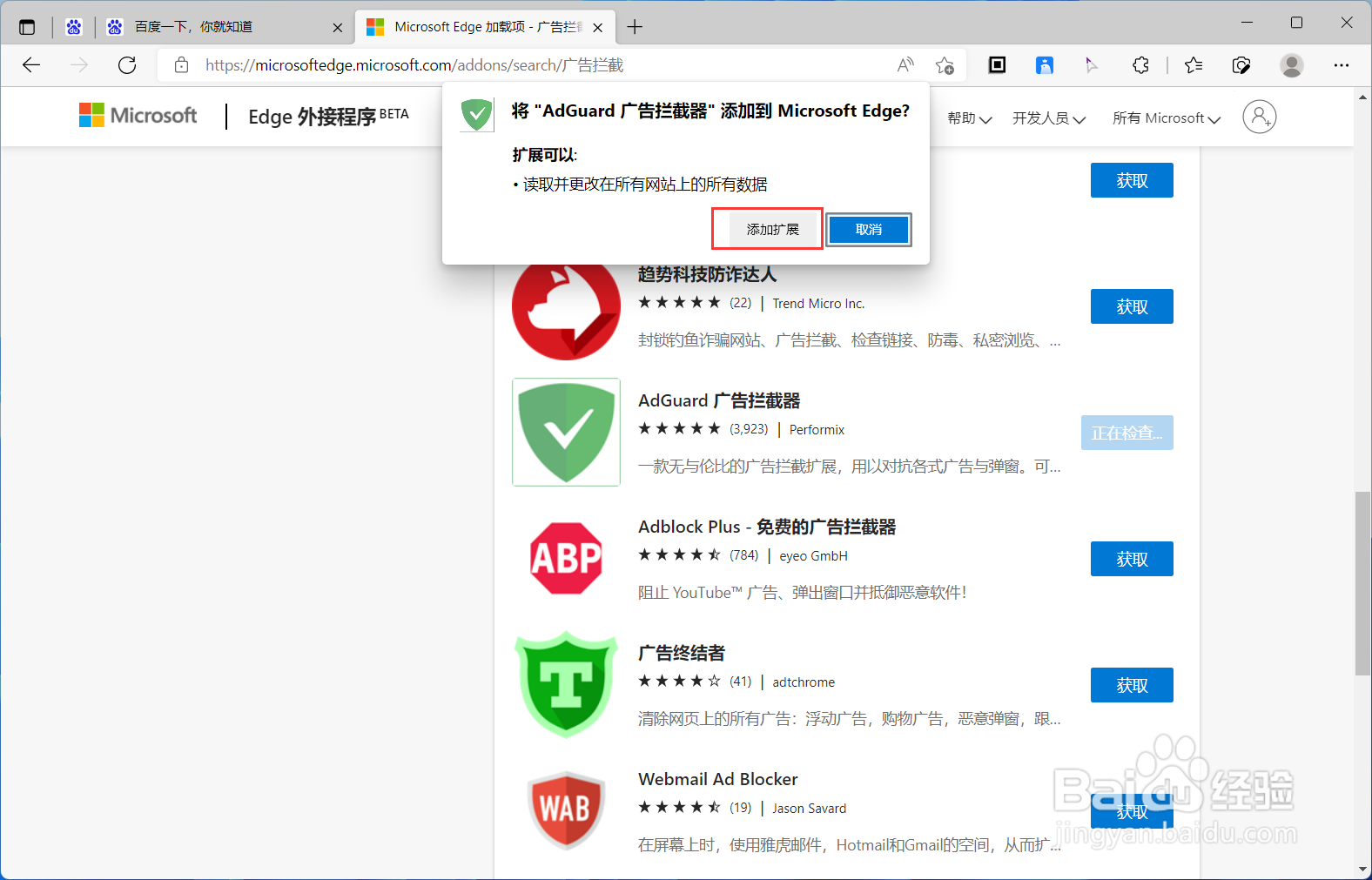Viewport: 1372px width, 880px height.
Task: Open Adblock Plus title link
Action: (x=767, y=527)
